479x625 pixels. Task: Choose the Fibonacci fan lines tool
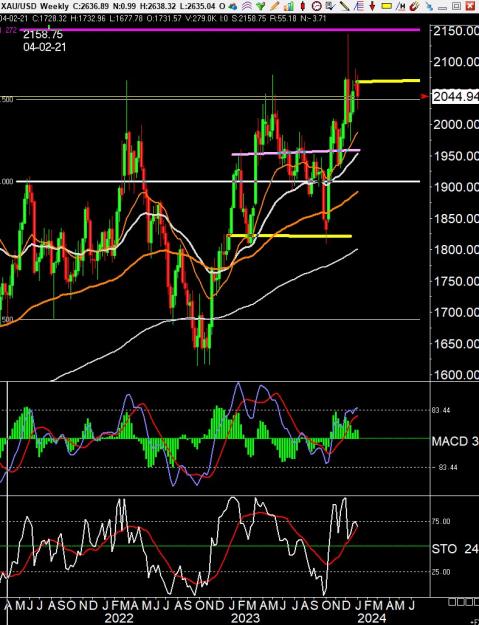tap(359, 6)
